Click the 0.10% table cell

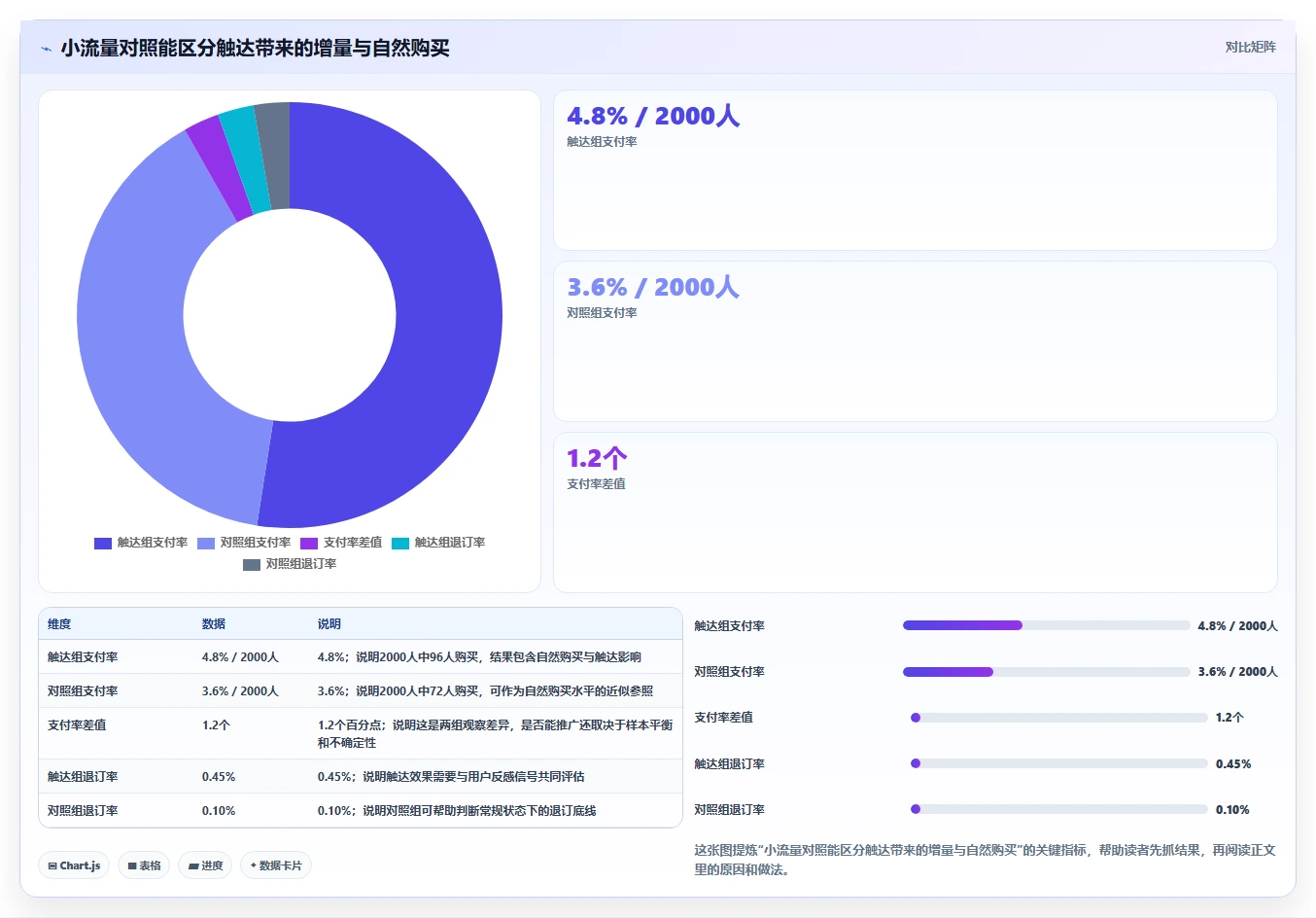pyautogui.click(x=219, y=811)
